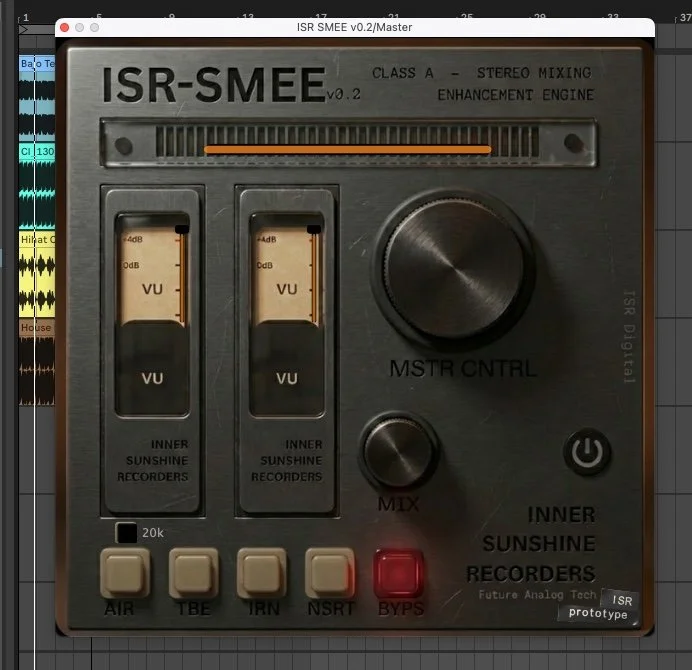Click bar 1 marker on timeline ruler
Screen dimensions: 692x670
pyautogui.click(x=26, y=18)
